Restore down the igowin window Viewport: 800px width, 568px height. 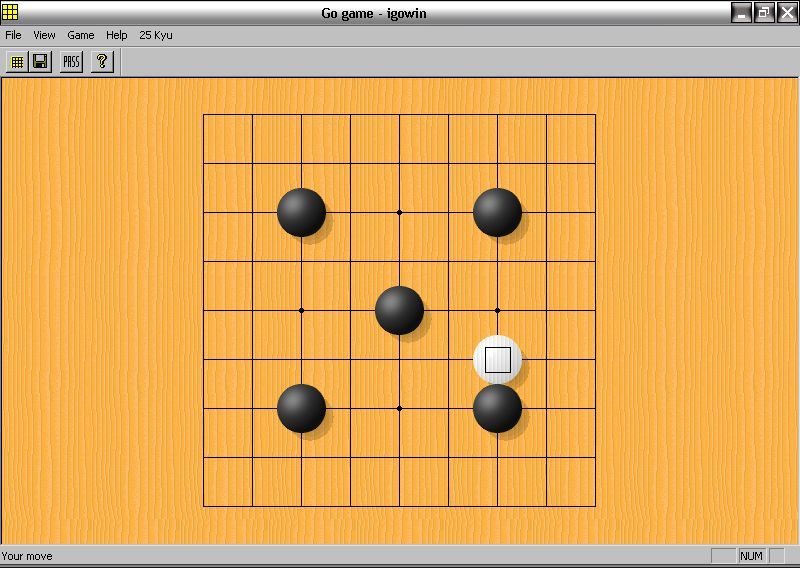[x=764, y=13]
